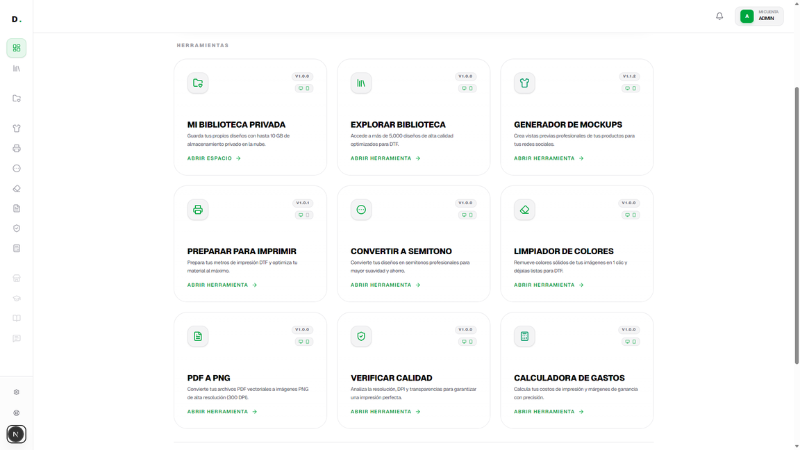
Task: Click comment counter on Calculadora de Gastos card
Action: click(631, 341)
